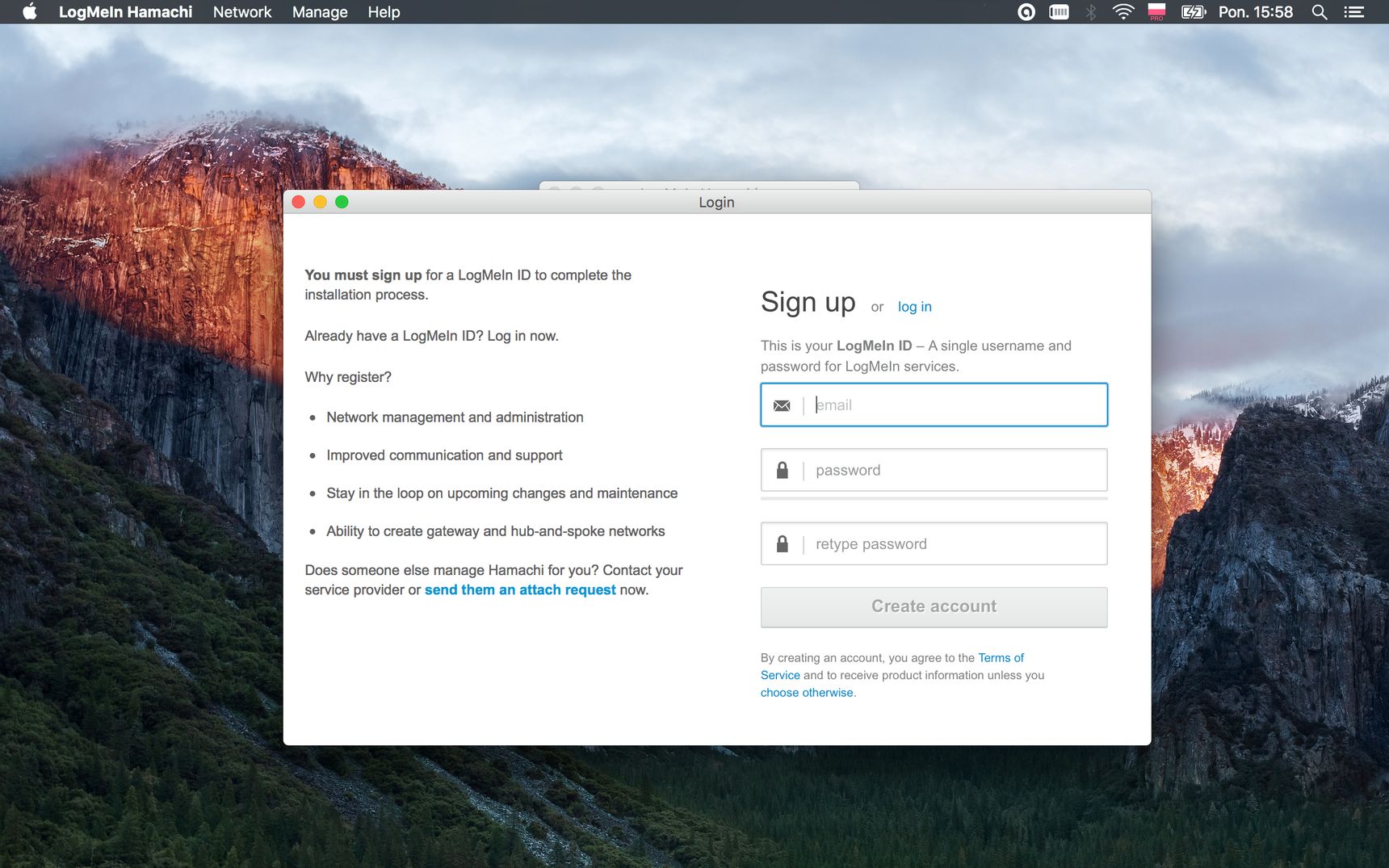Screen dimensions: 1389x868
Task: Click the Hamachi status icon in menu bar
Action: coord(1026,12)
